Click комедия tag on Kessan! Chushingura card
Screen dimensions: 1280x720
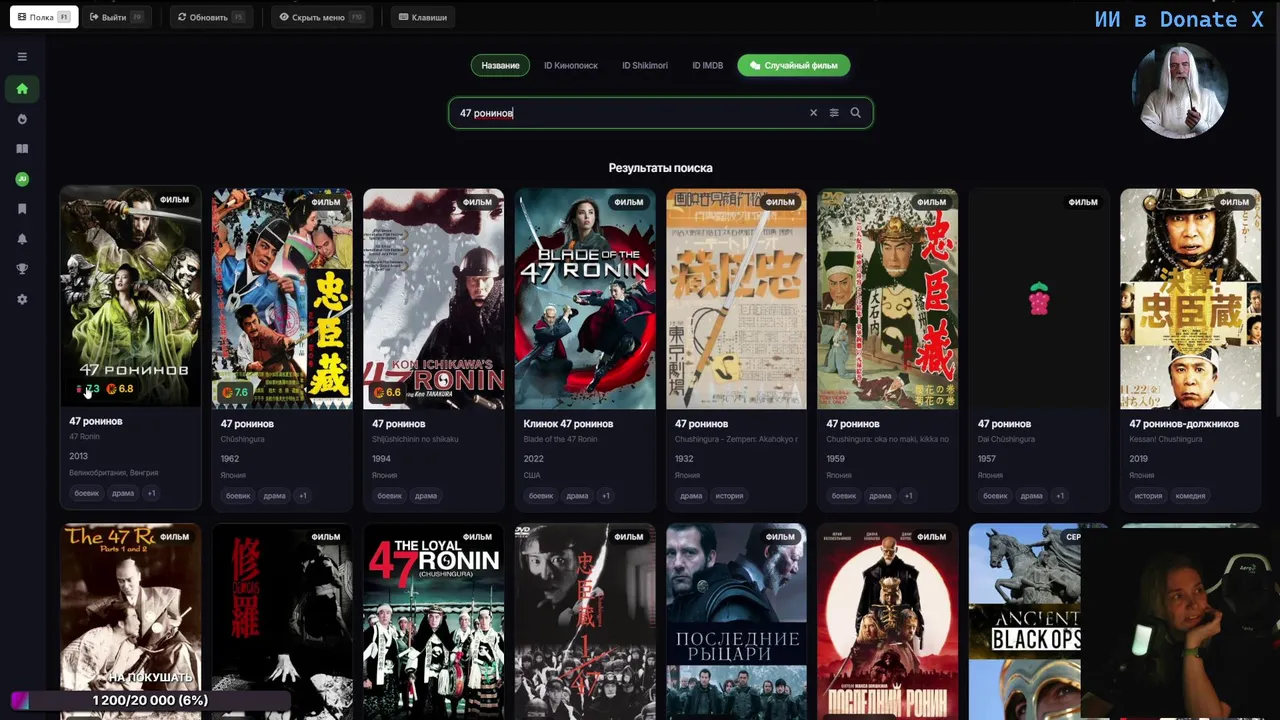(x=1190, y=496)
